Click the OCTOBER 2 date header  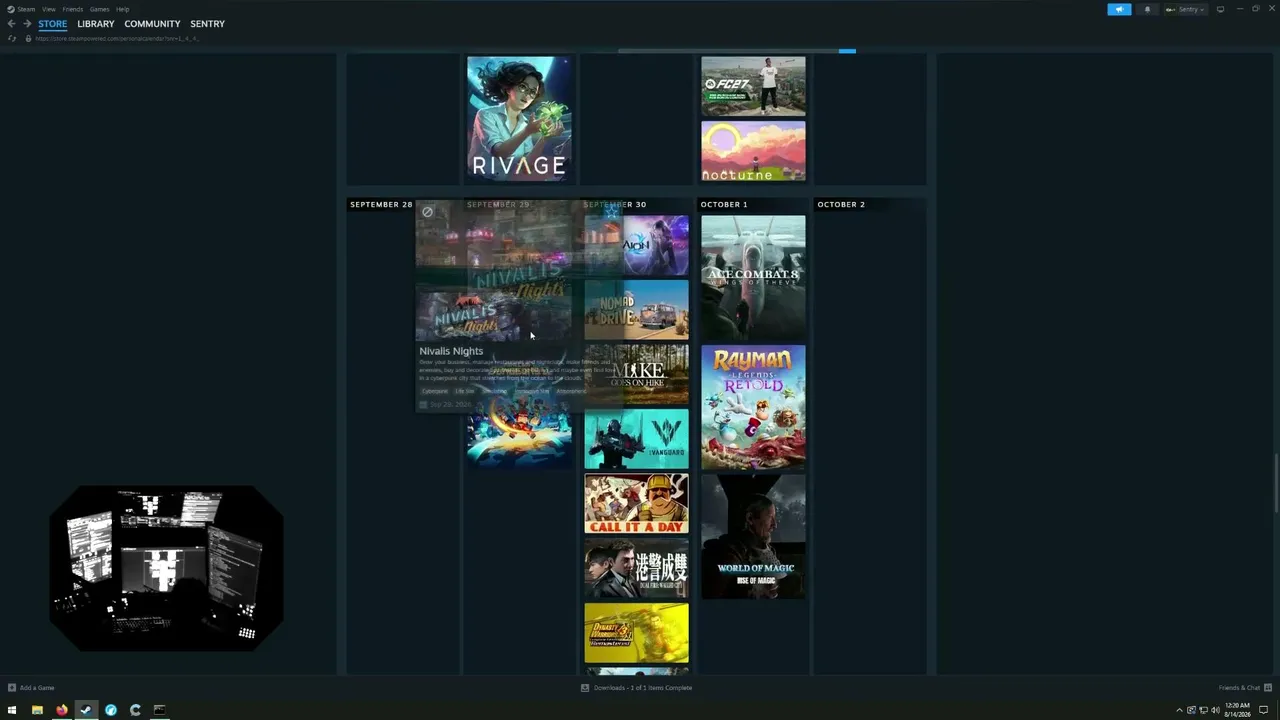tap(841, 204)
